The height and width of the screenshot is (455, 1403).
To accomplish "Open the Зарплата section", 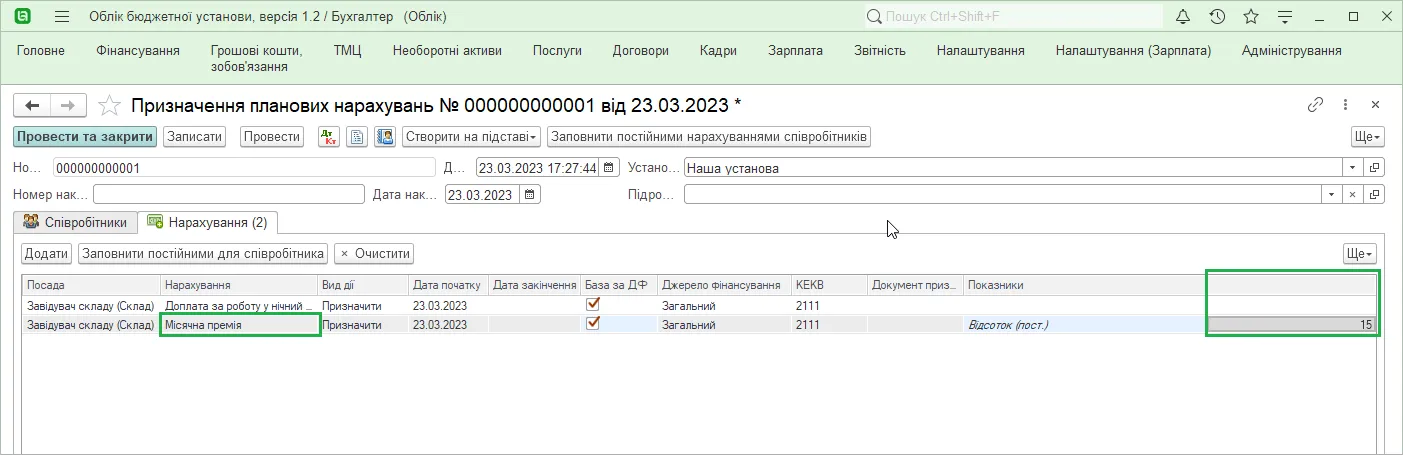I will click(x=795, y=51).
